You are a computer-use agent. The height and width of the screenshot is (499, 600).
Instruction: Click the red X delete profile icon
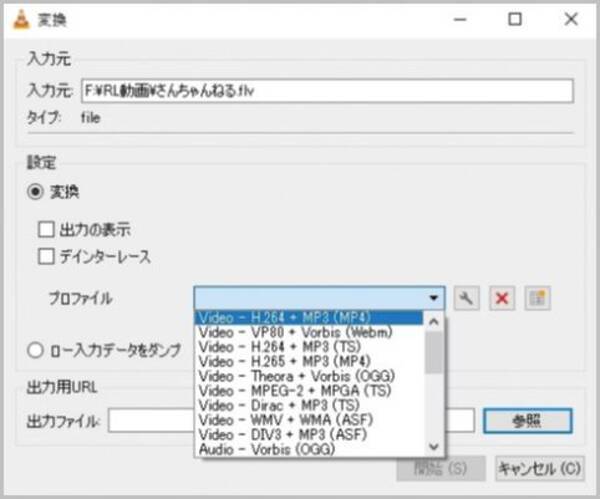click(502, 298)
